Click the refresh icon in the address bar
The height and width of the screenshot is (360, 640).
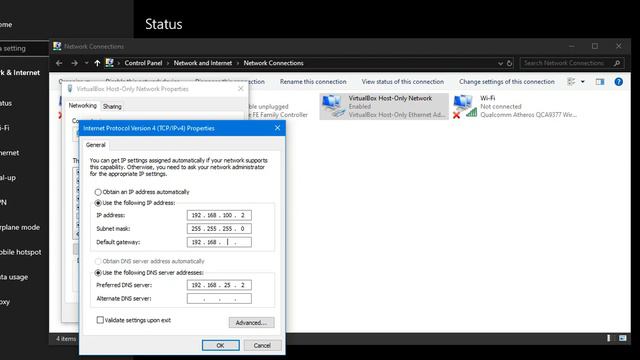(509, 64)
